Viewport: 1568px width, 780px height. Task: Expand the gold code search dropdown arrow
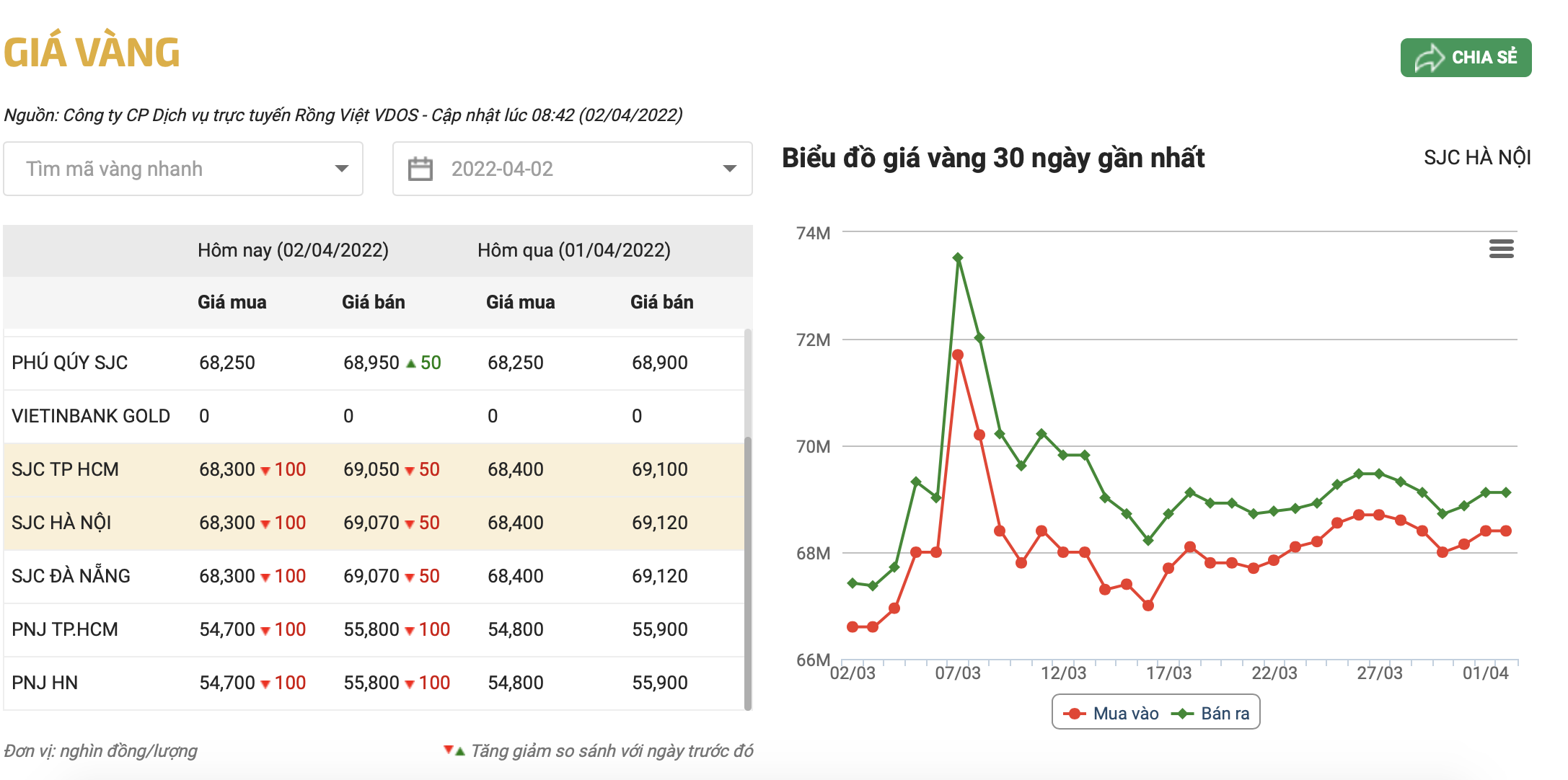point(342,169)
